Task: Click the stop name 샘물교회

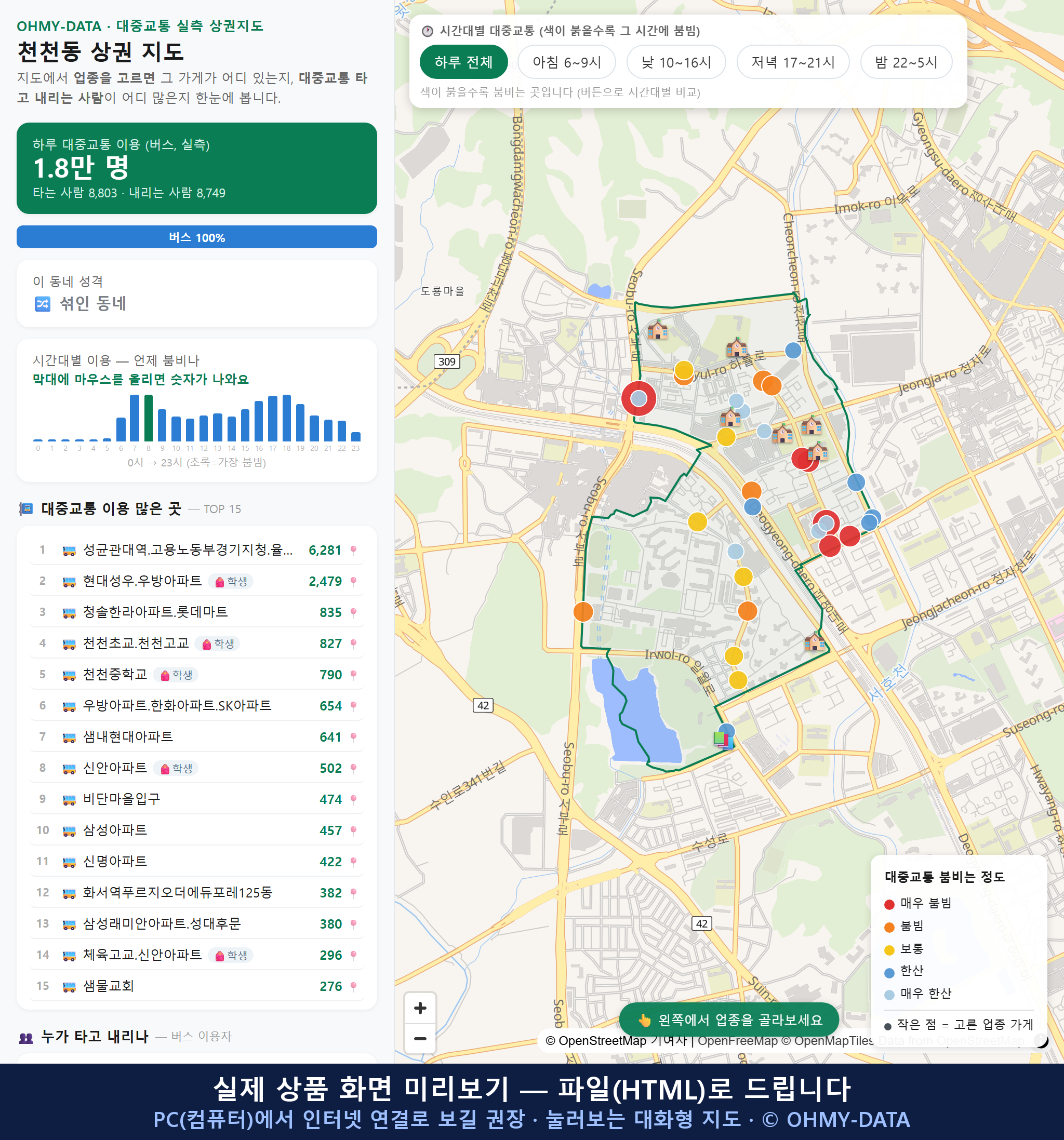Action: tap(109, 986)
